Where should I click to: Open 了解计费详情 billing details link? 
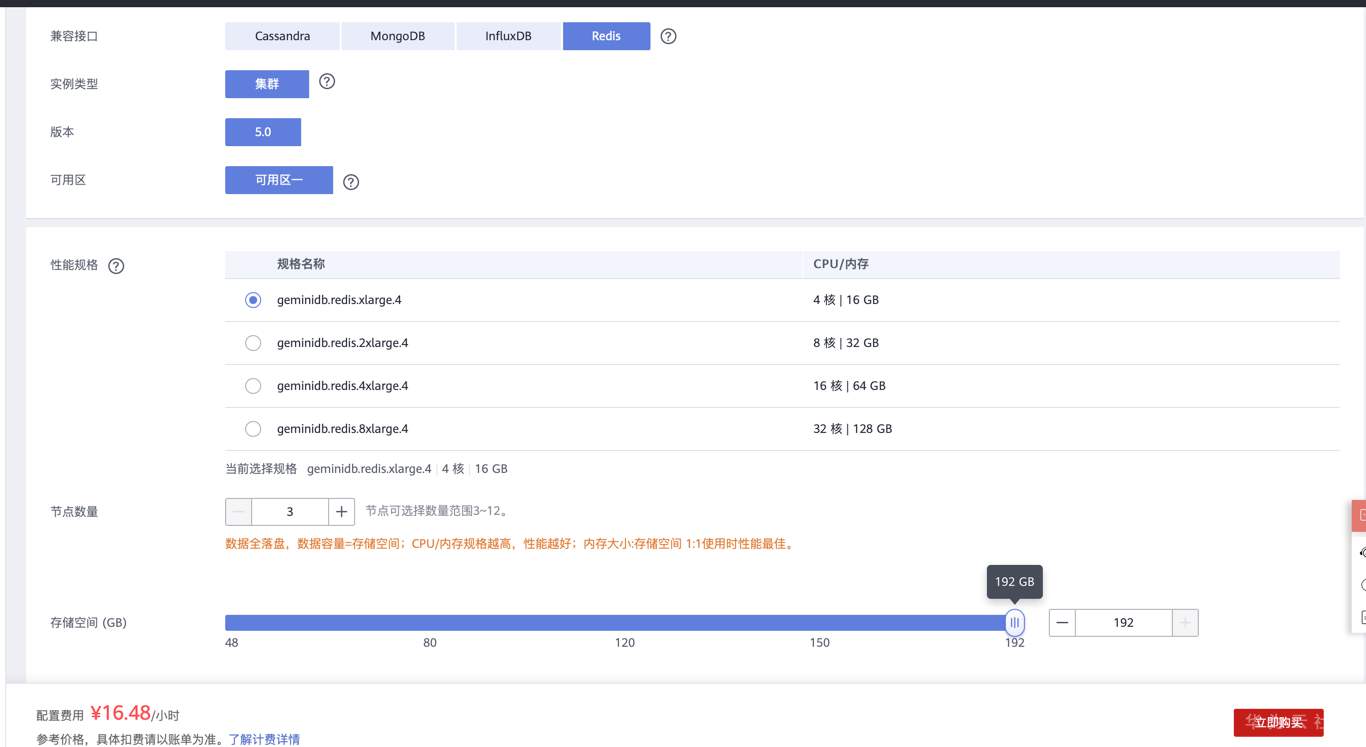(x=264, y=740)
